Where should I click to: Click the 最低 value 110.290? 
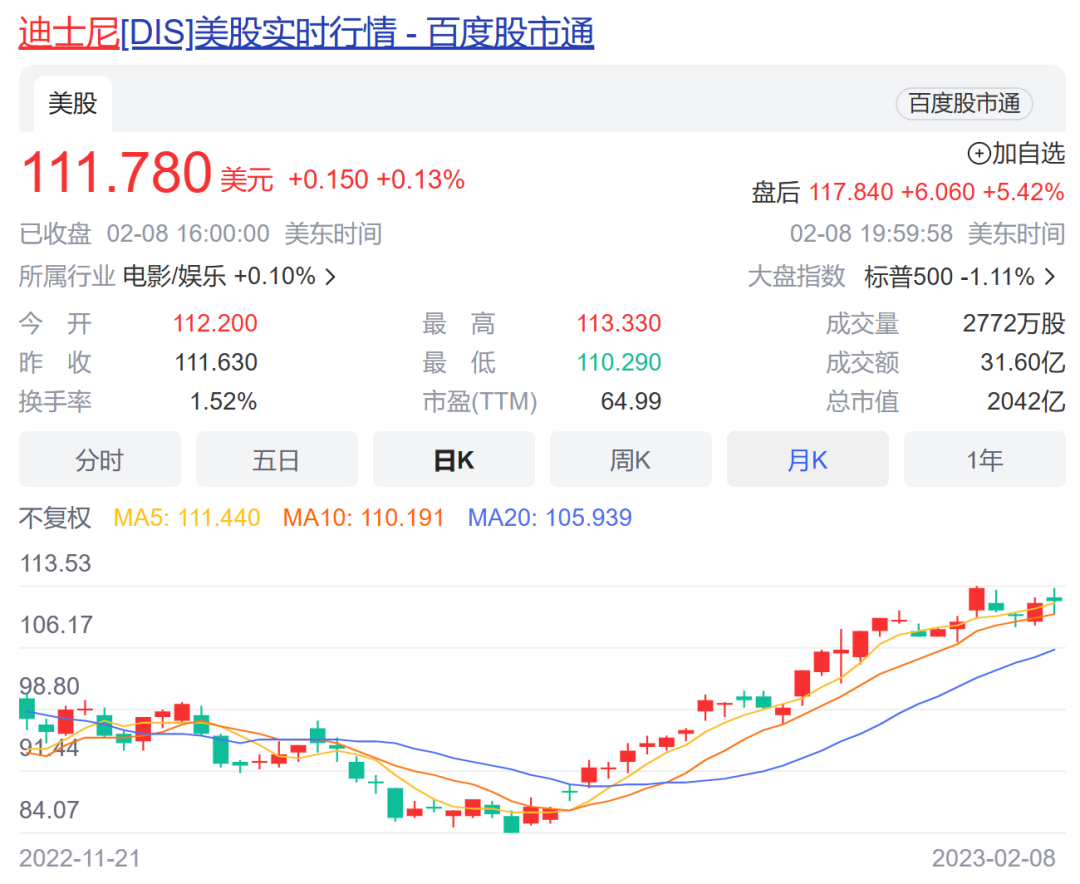tap(619, 362)
